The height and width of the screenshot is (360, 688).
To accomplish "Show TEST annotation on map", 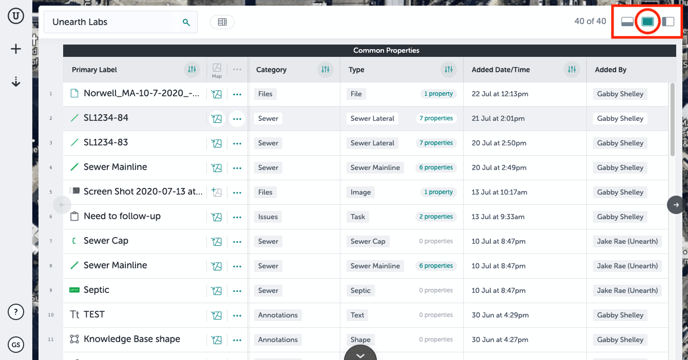I will coord(217,315).
